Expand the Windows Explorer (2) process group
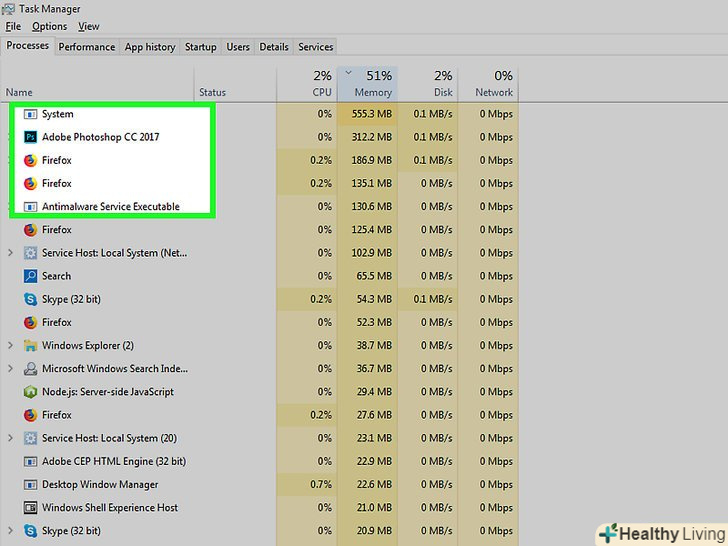The height and width of the screenshot is (546, 728). [x=10, y=346]
